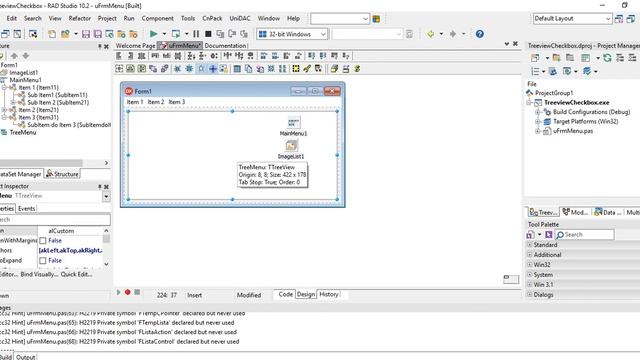
Task: Click the Quick Edit link
Action: (x=76, y=274)
